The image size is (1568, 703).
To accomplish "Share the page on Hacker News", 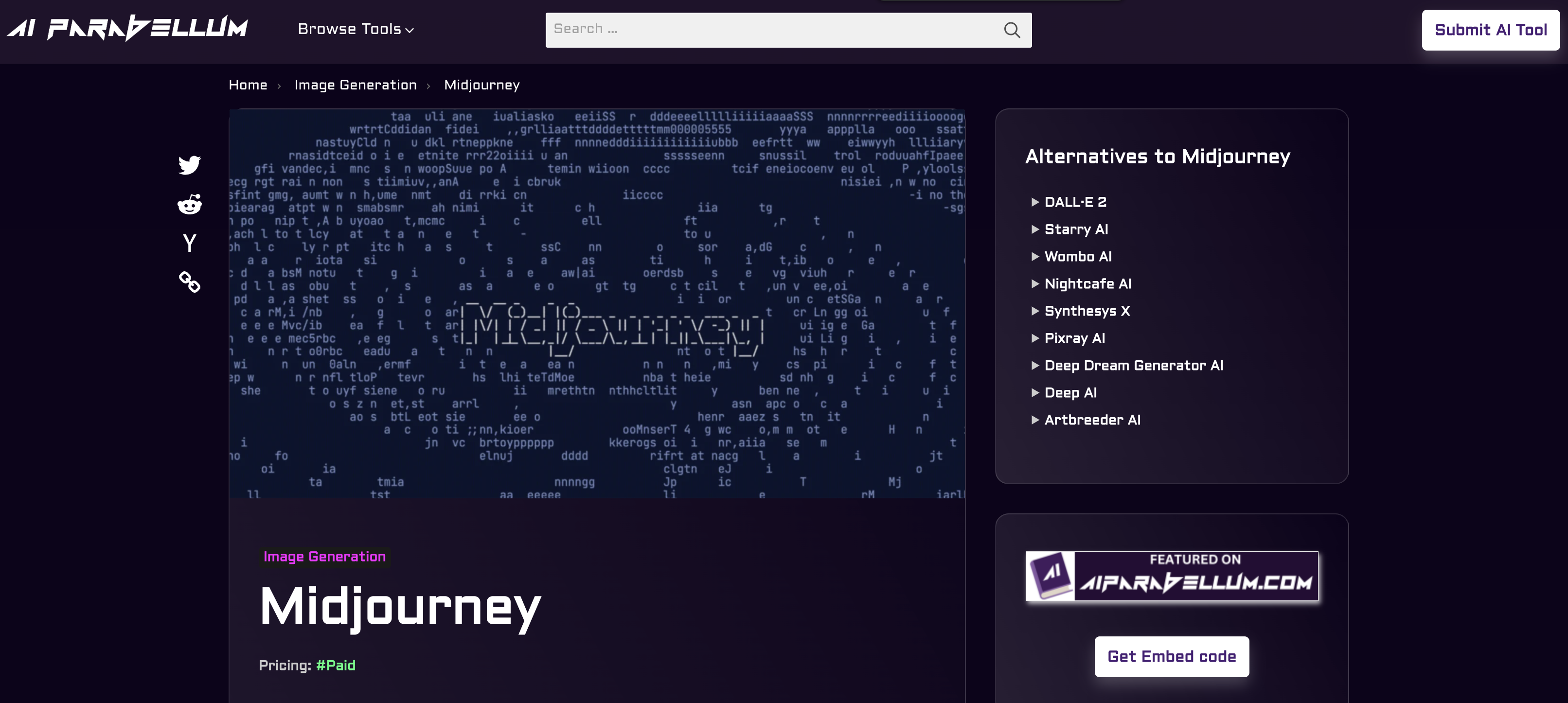I will click(x=189, y=243).
